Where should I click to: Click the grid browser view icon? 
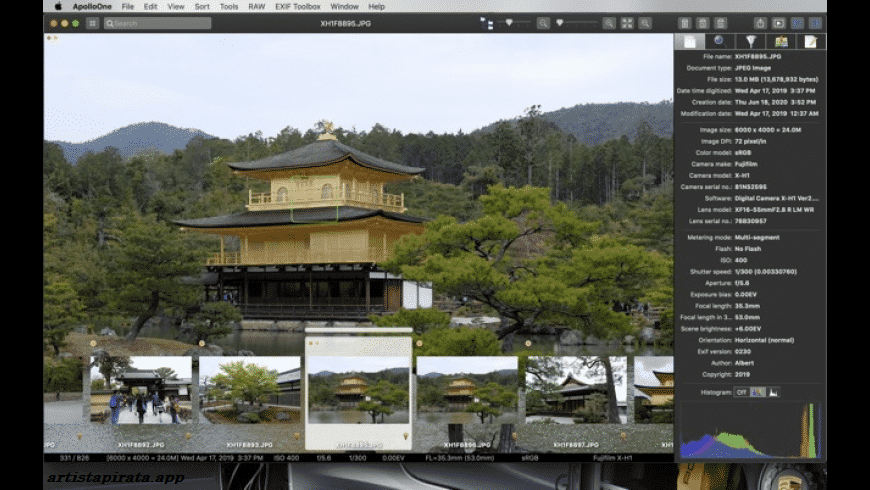(93, 23)
